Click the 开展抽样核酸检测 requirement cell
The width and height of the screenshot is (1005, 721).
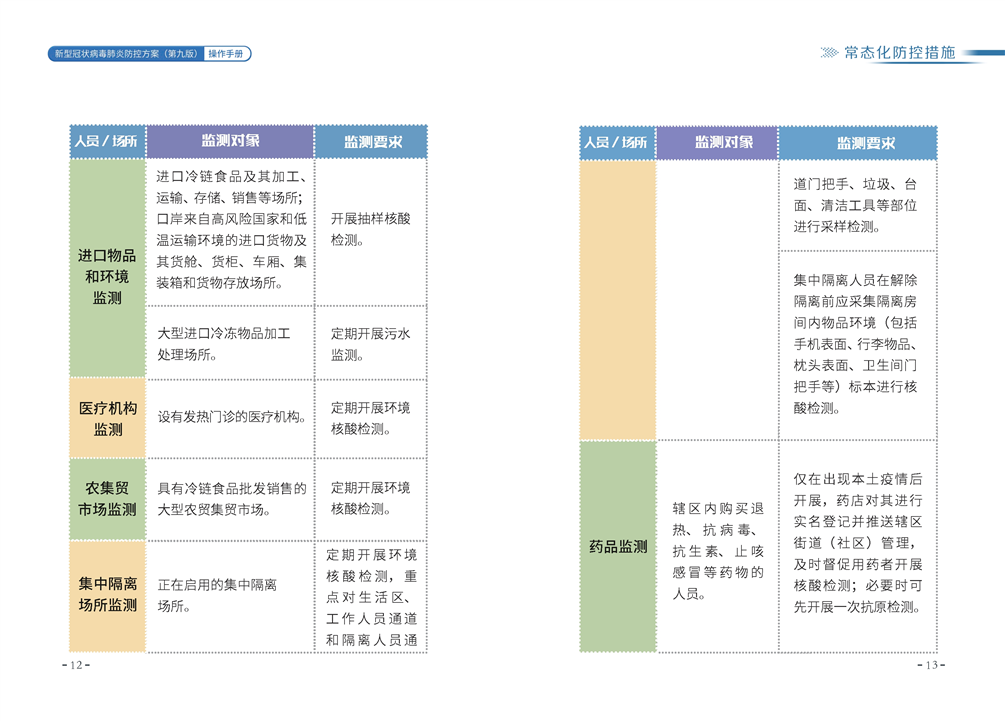click(x=370, y=230)
